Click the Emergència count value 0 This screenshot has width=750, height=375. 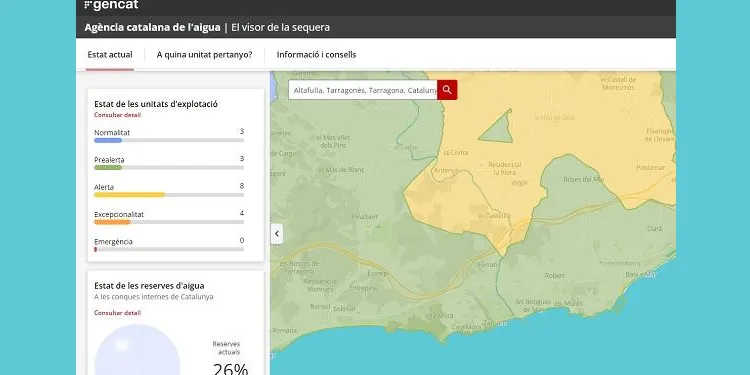(x=242, y=240)
